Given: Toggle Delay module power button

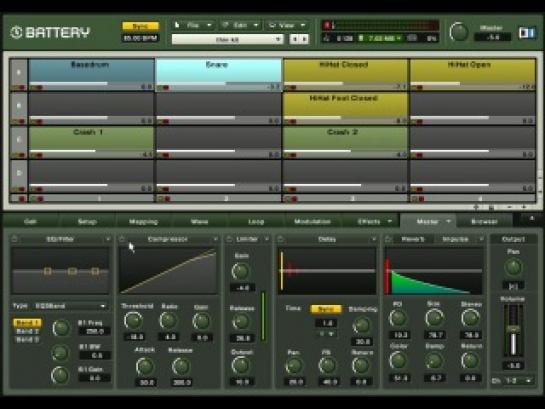Looking at the screenshot, I should 281,239.
